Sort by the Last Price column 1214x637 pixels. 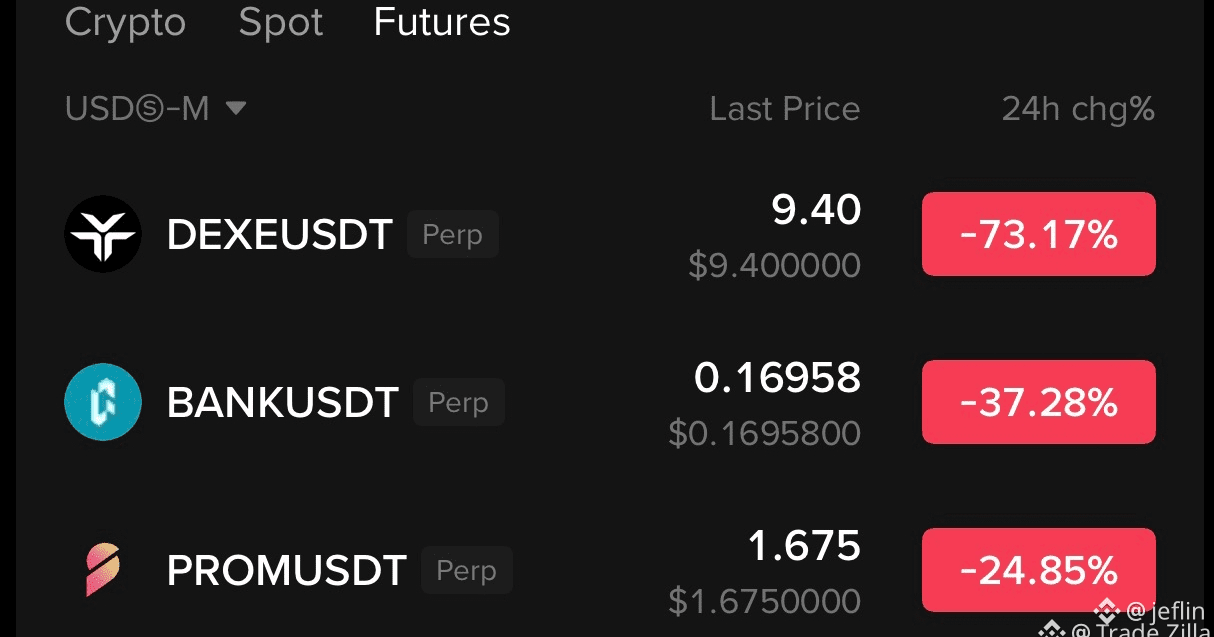[x=785, y=109]
